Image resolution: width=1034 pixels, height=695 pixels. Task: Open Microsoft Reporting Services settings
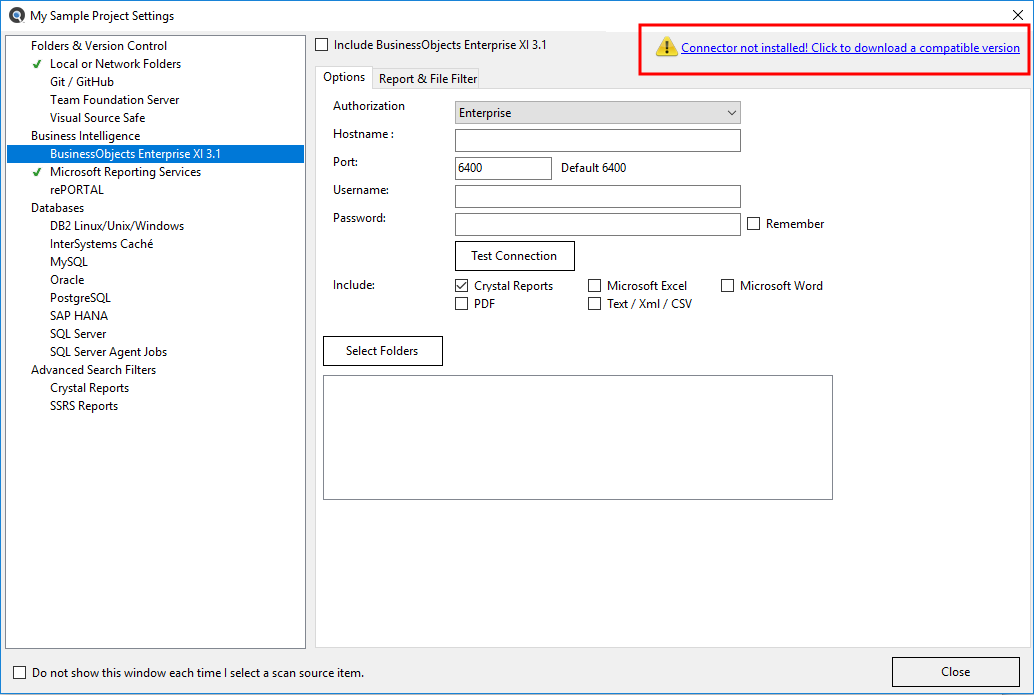point(125,172)
